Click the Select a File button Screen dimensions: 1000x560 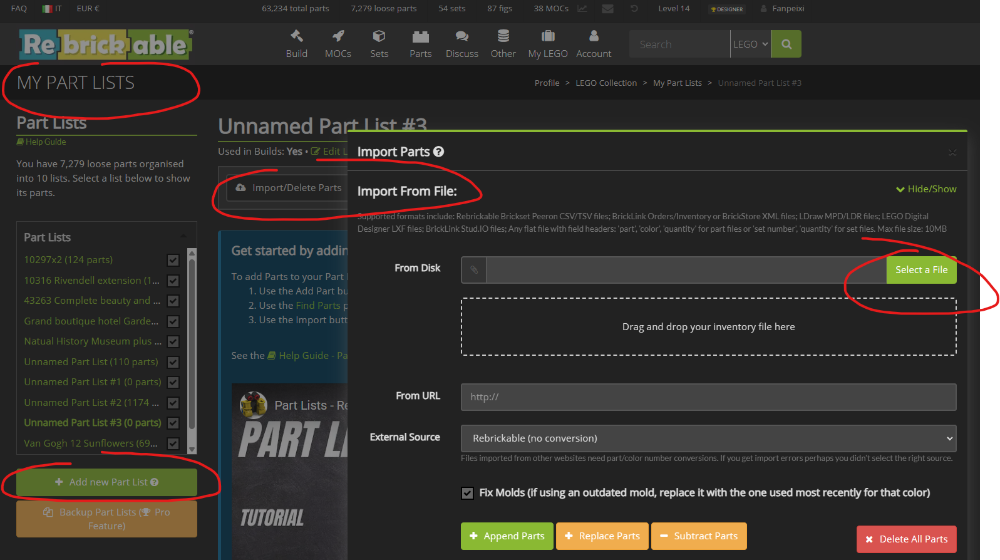tap(921, 270)
